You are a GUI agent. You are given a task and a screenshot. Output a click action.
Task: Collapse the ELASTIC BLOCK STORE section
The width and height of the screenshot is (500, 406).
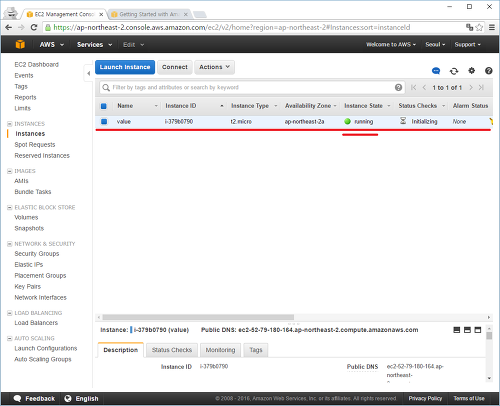(9, 208)
